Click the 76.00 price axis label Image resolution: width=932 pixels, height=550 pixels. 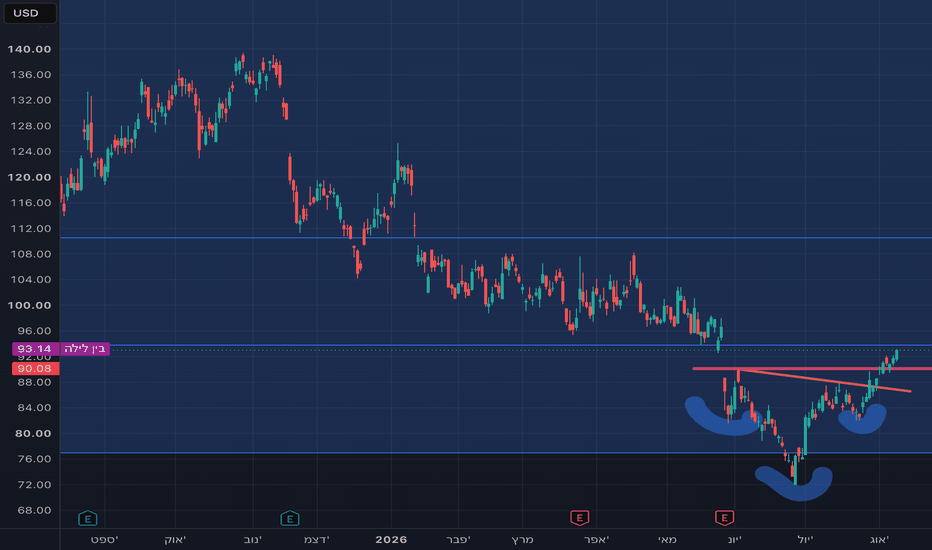[34, 459]
